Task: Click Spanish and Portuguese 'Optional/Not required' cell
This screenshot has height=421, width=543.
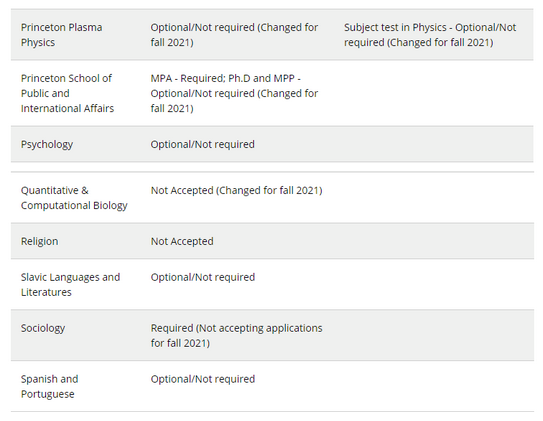Action: [203, 379]
